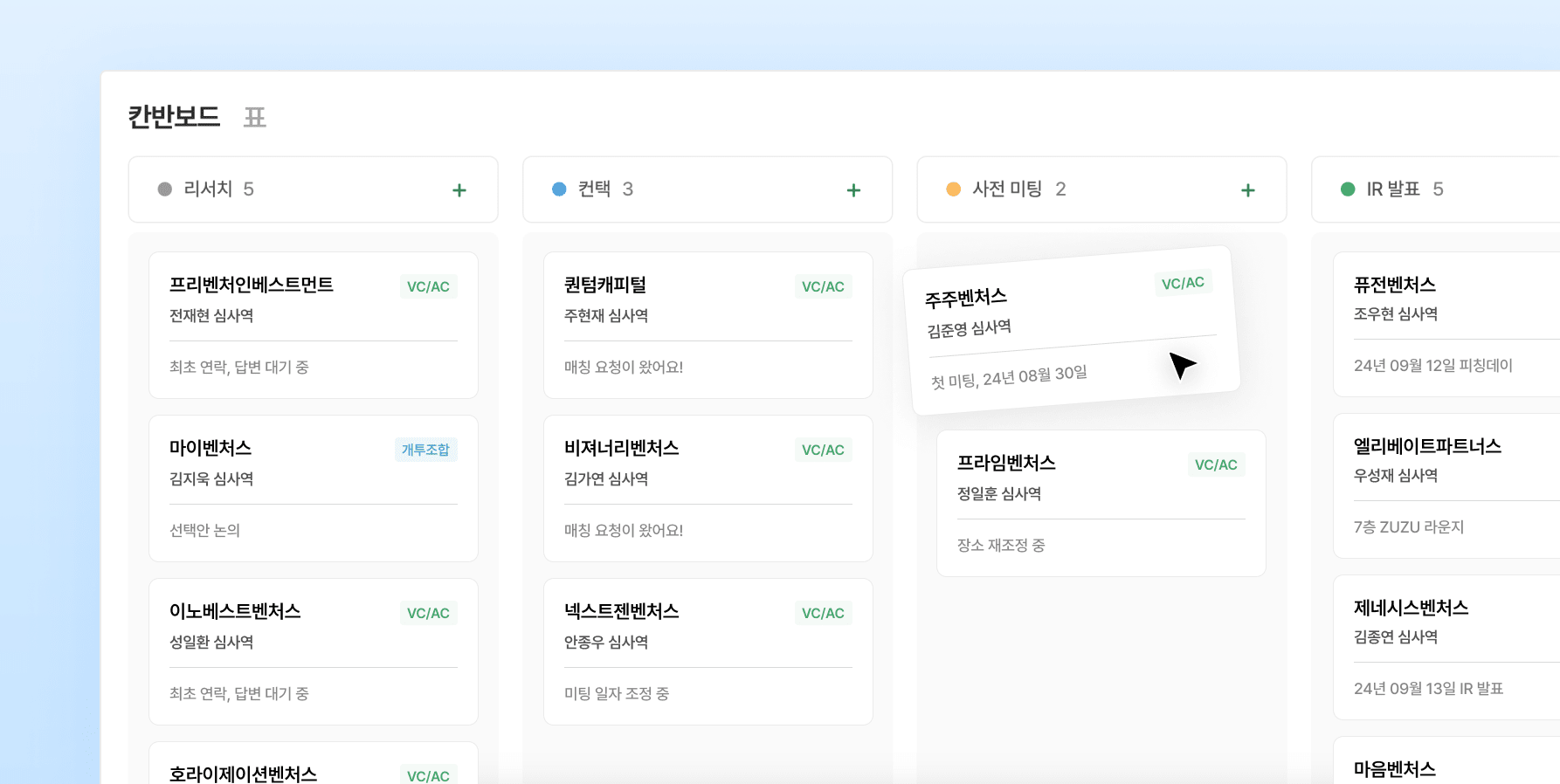Click the 안종우 심사역 name
Image resolution: width=1560 pixels, height=784 pixels.
[x=606, y=643]
